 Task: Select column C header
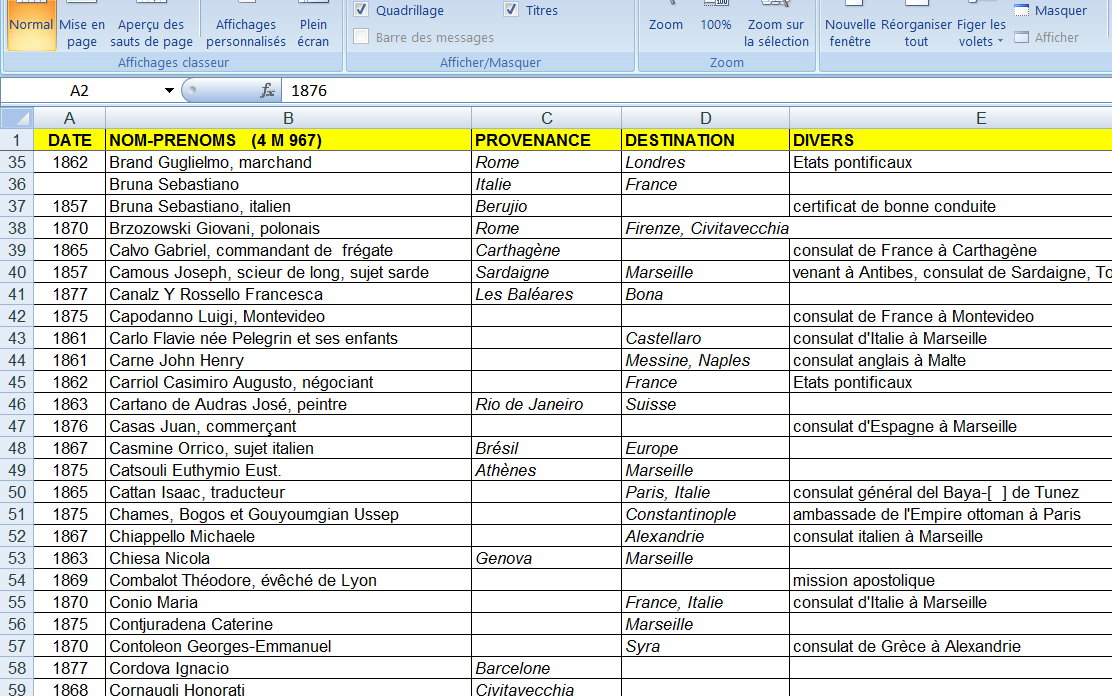point(546,118)
